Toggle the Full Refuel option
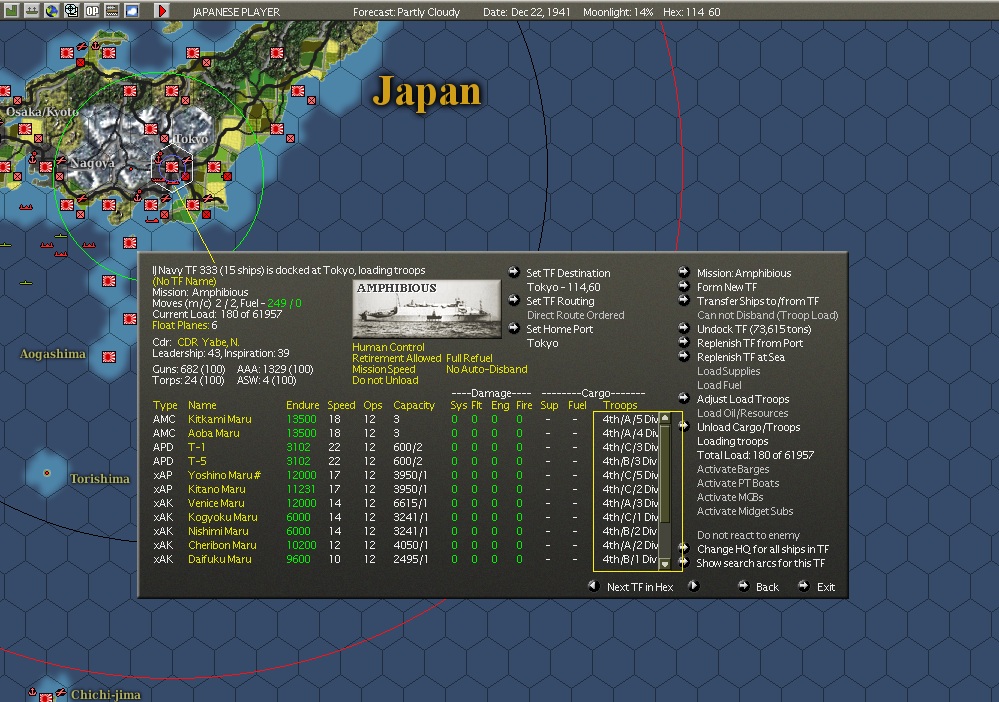Screen dimensions: 999x702 point(469,358)
